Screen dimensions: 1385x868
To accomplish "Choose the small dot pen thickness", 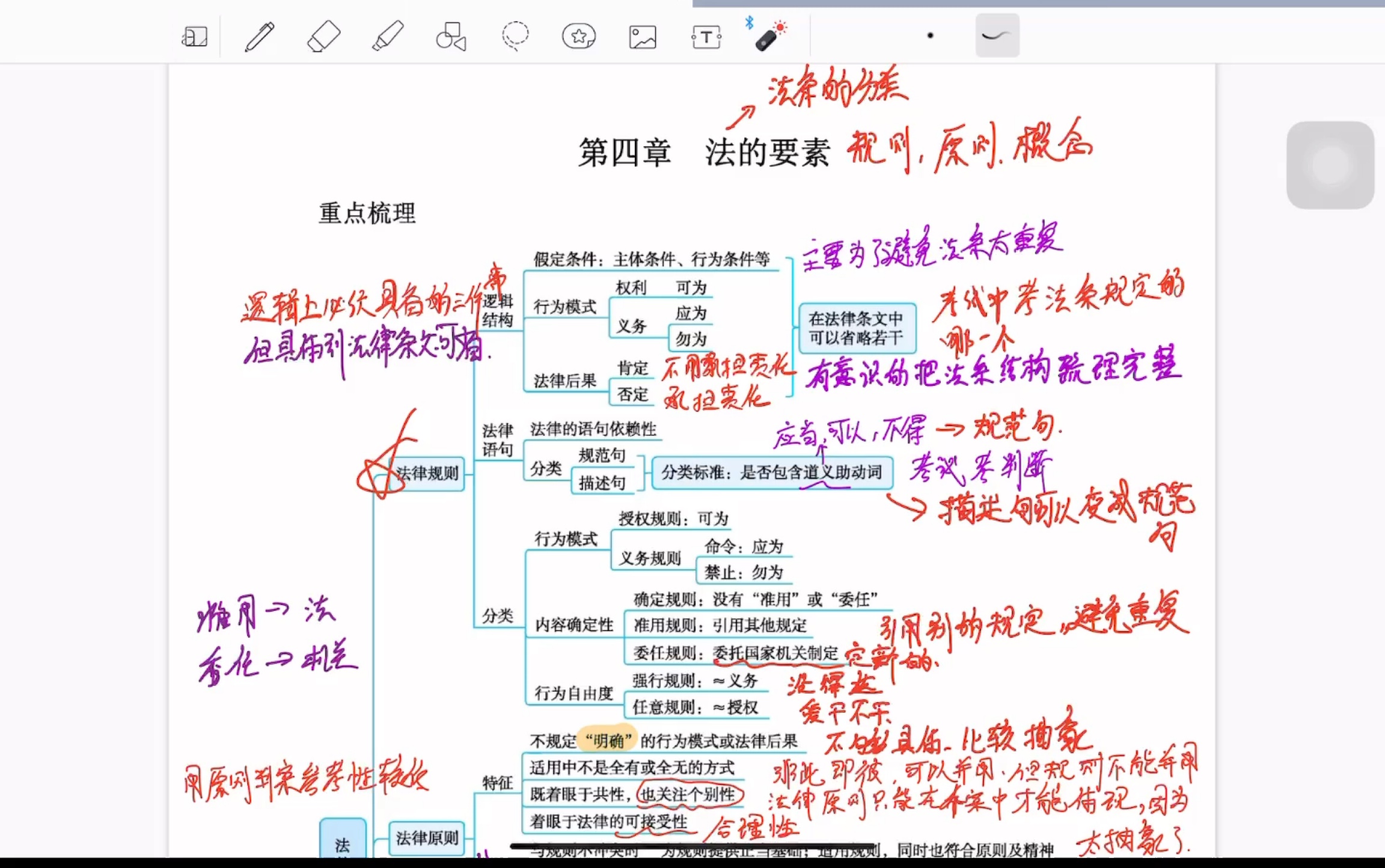I will [930, 35].
